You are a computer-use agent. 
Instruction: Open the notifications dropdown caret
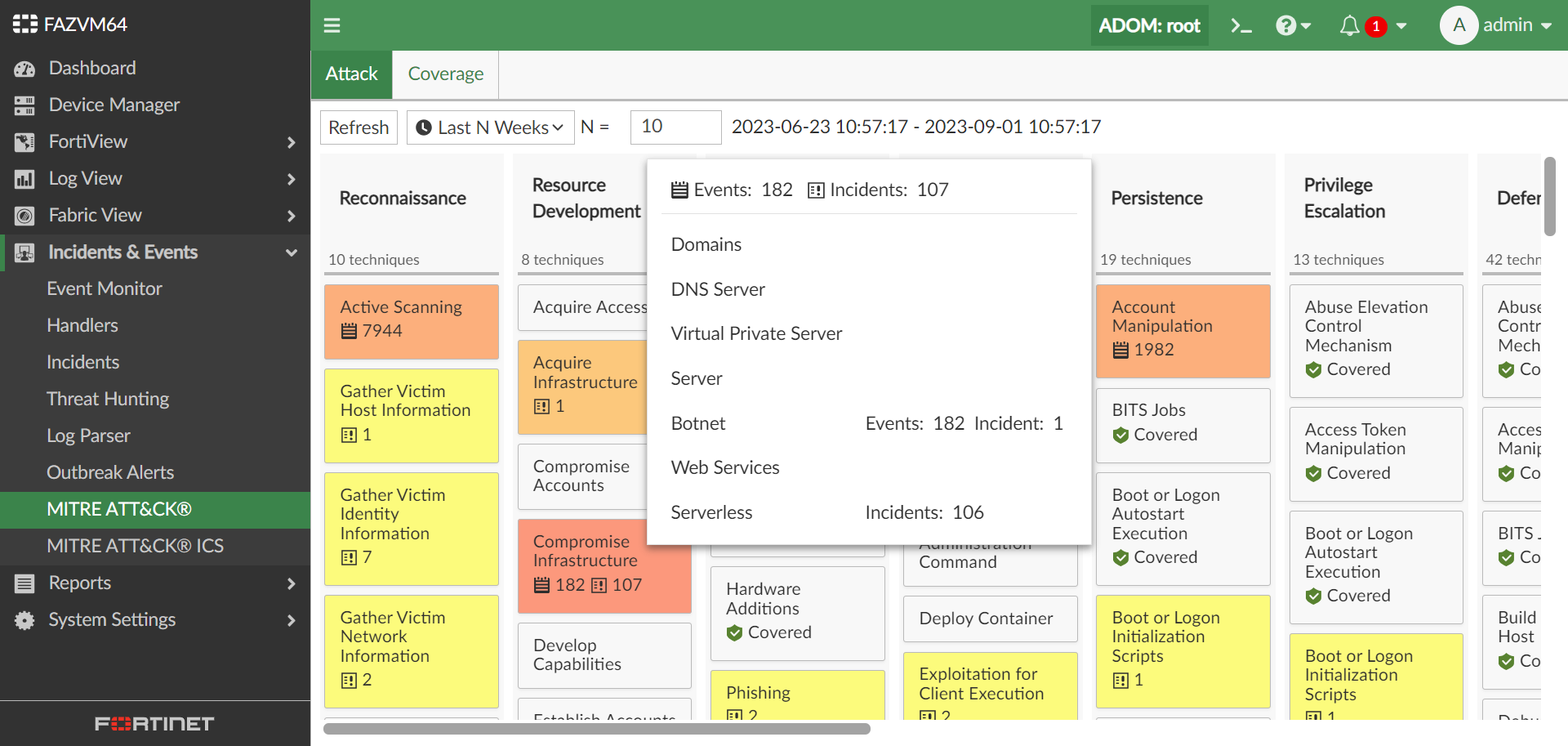tap(1401, 26)
